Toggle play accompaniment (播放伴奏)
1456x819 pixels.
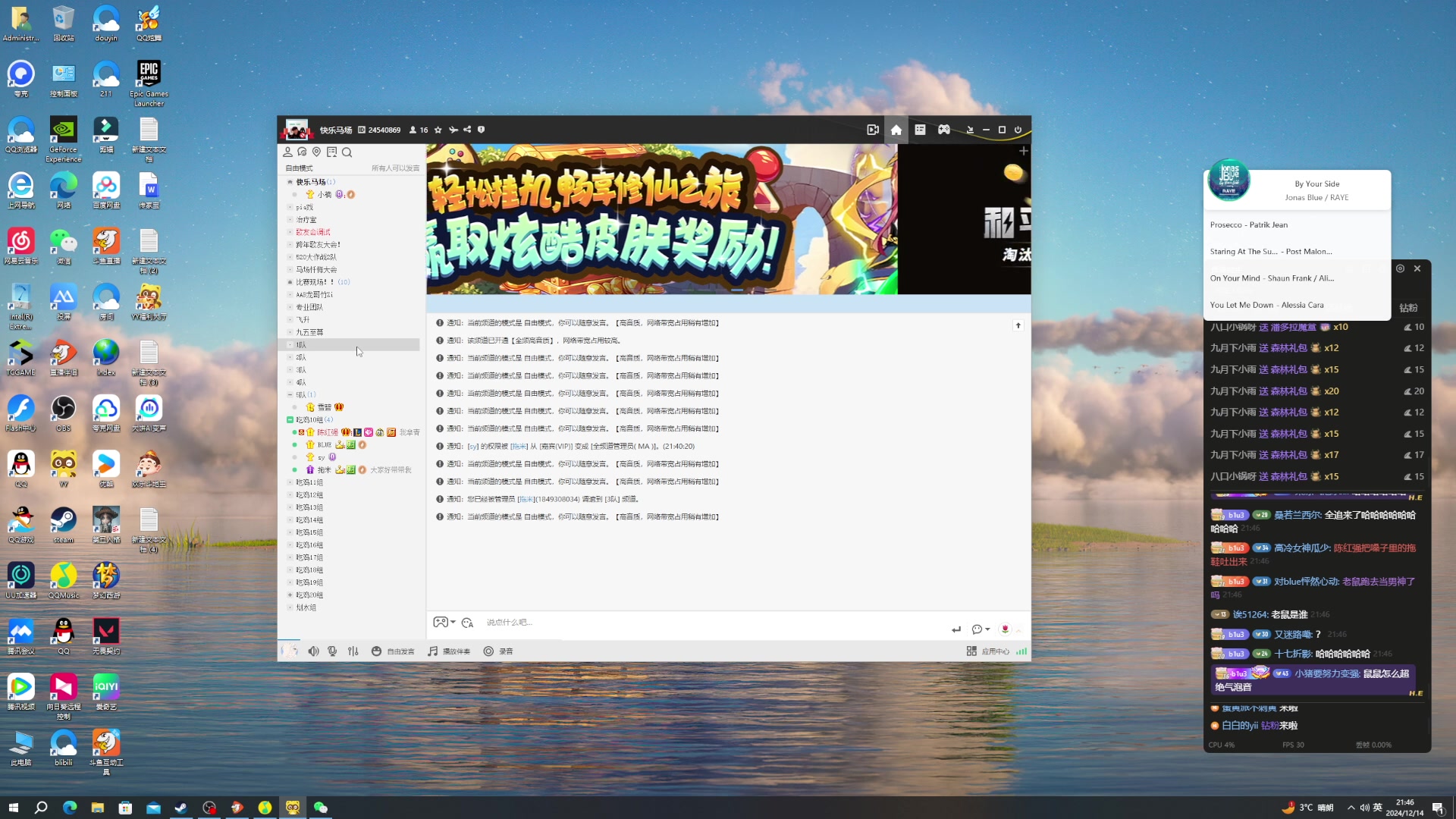449,651
